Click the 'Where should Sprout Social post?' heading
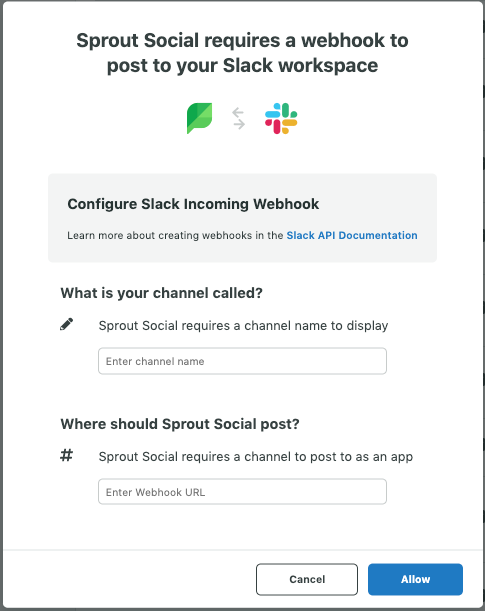The image size is (485, 611). click(180, 424)
